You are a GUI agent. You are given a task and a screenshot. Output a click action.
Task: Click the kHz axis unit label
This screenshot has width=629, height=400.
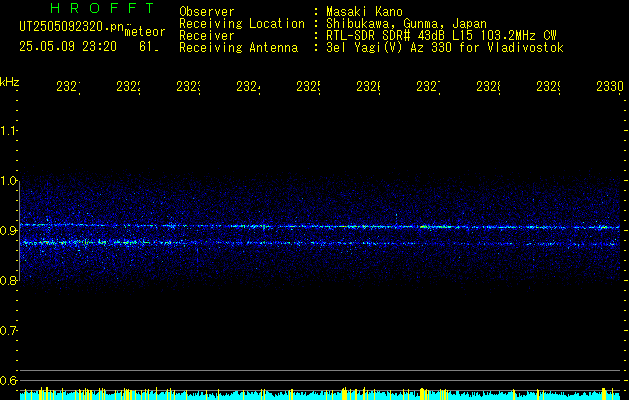coord(9,82)
